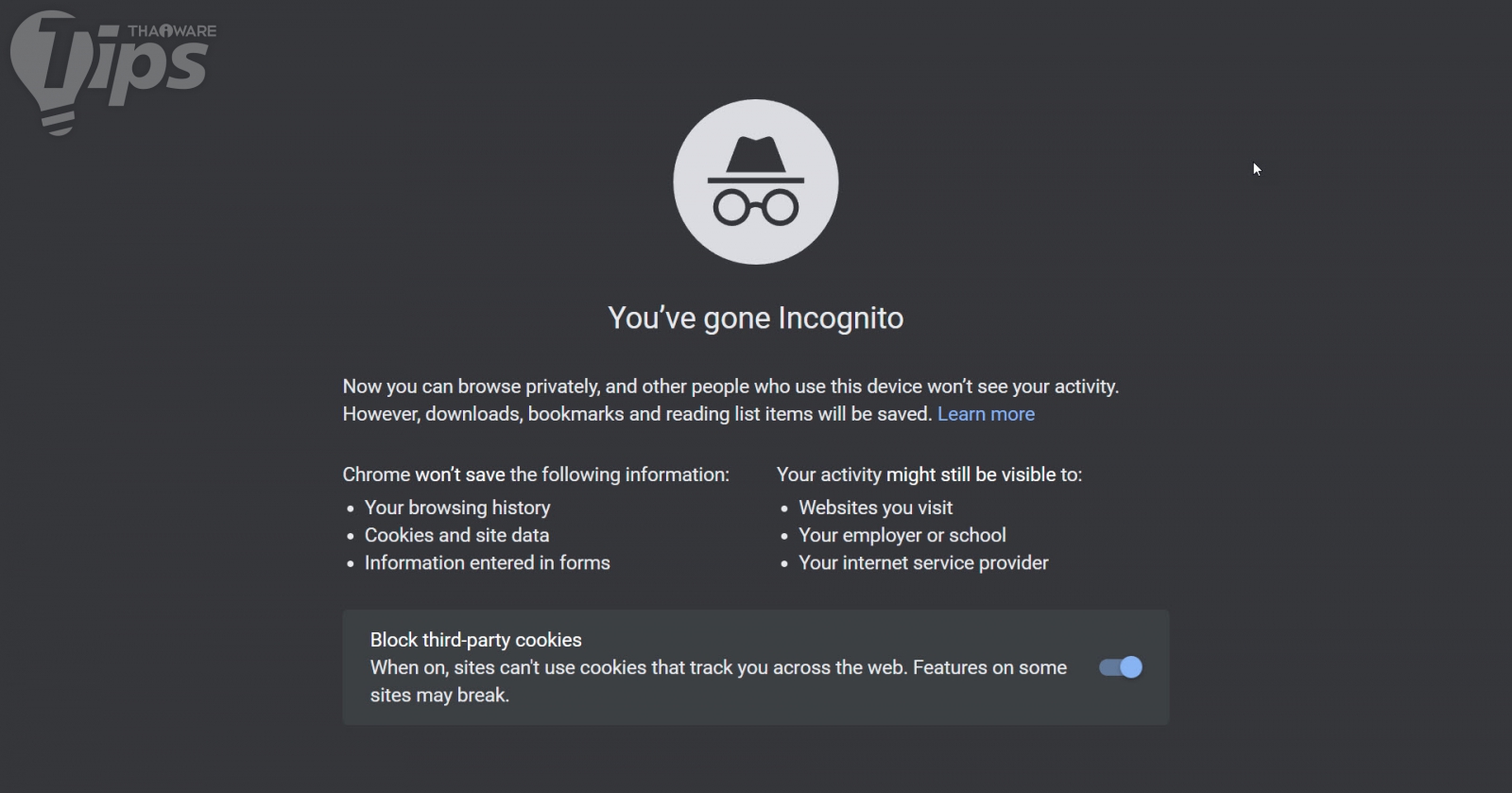Click the "Now you can browse privately" paragraph
The width and height of the screenshot is (1512, 793).
pos(730,387)
